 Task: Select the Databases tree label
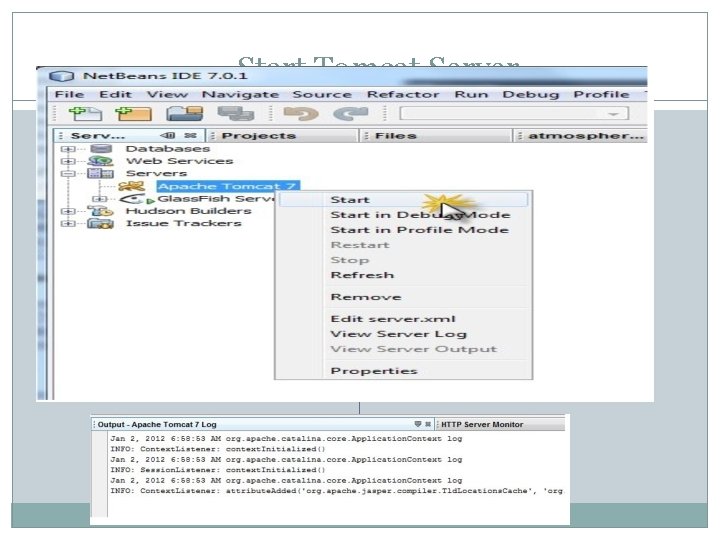(168, 149)
